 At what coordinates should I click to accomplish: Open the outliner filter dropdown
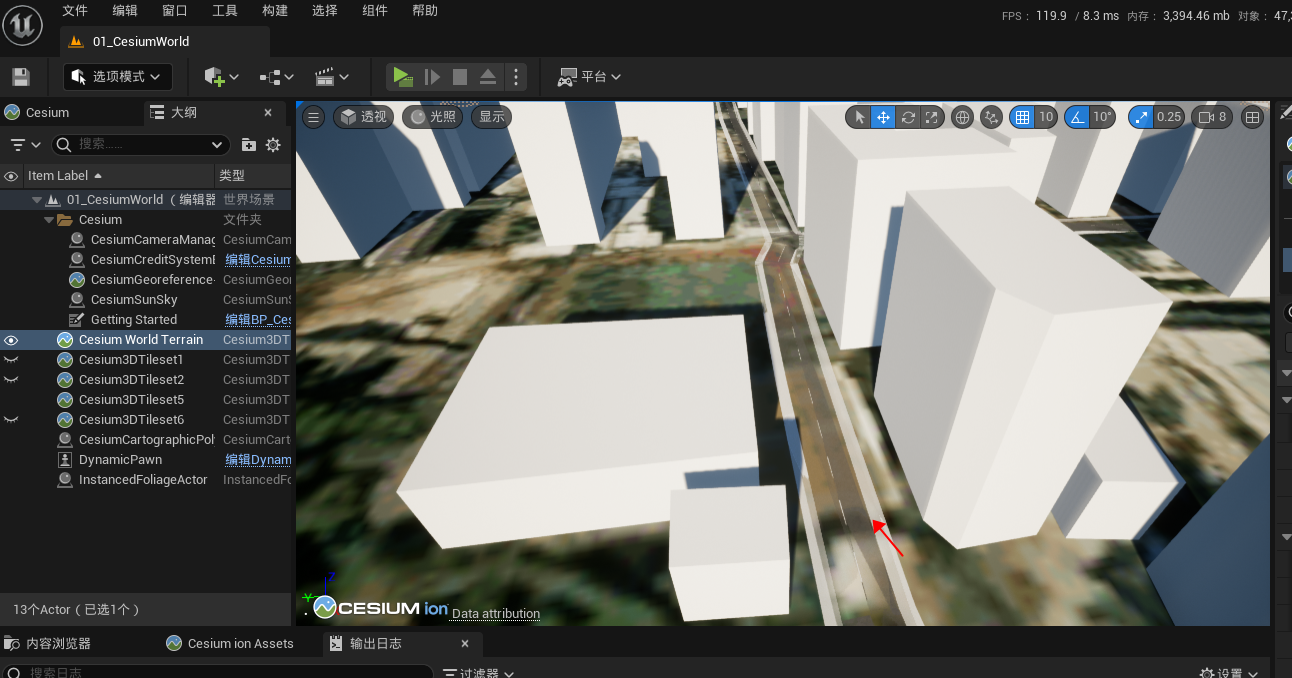[26, 145]
